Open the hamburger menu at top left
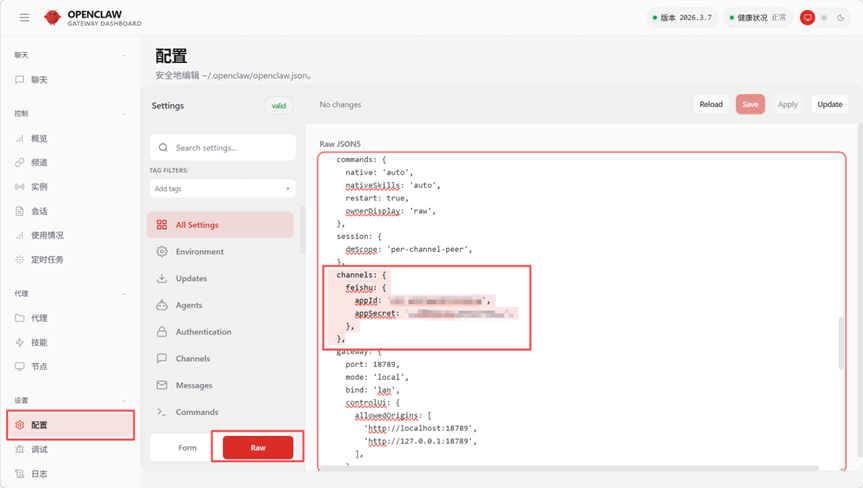863x488 pixels. pos(24,18)
